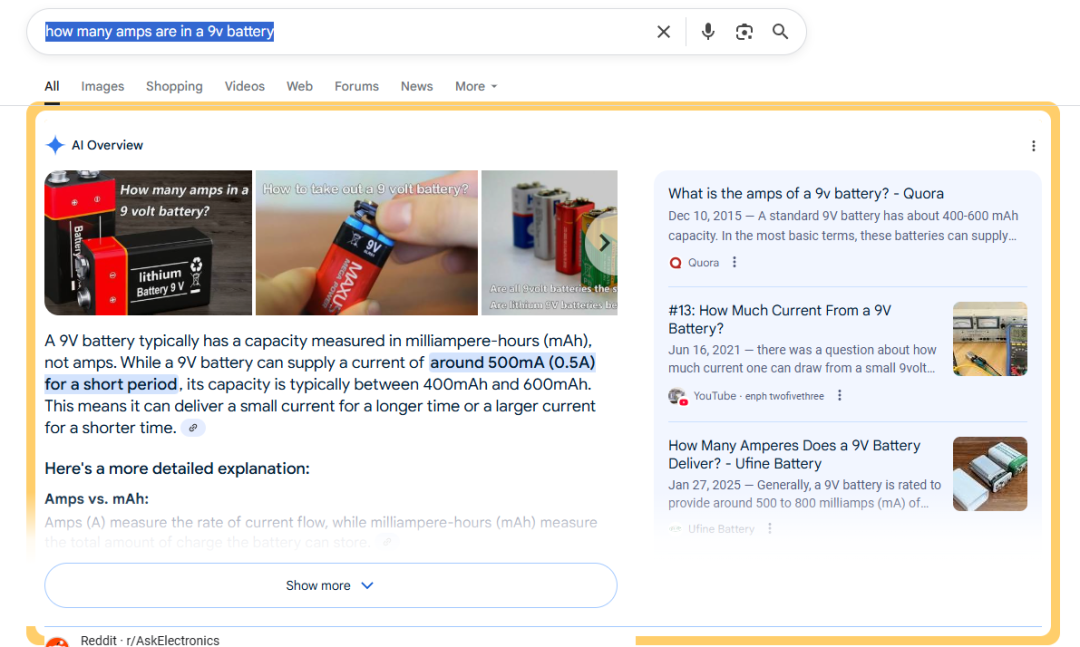
Task: Switch to the Videos tab
Action: pos(245,86)
